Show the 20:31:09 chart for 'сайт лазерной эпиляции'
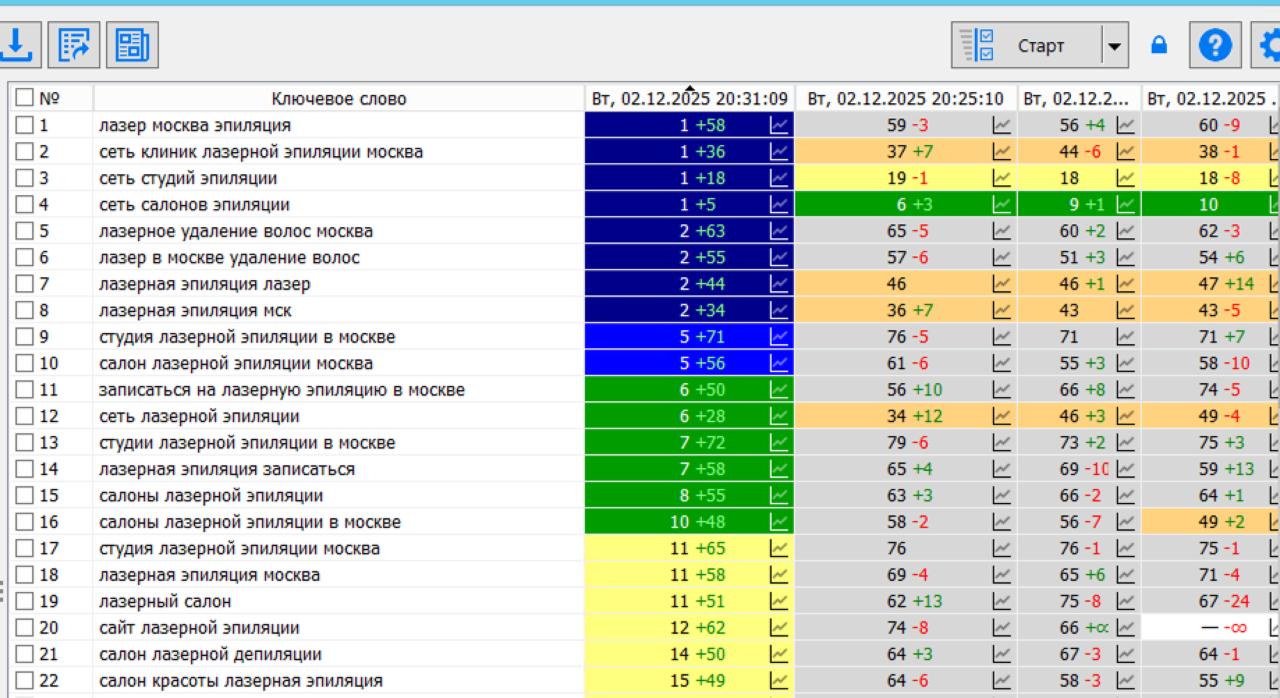The image size is (1280, 698). click(x=778, y=628)
